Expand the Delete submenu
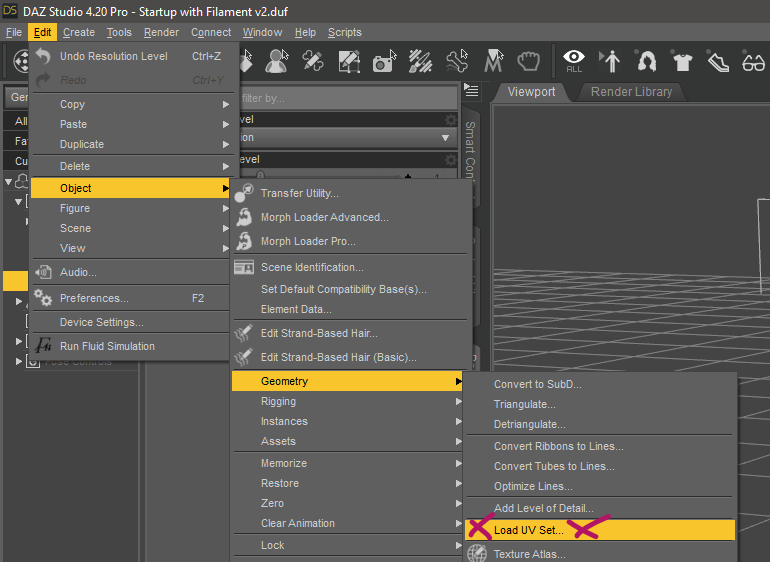This screenshot has width=770, height=562. 130,166
